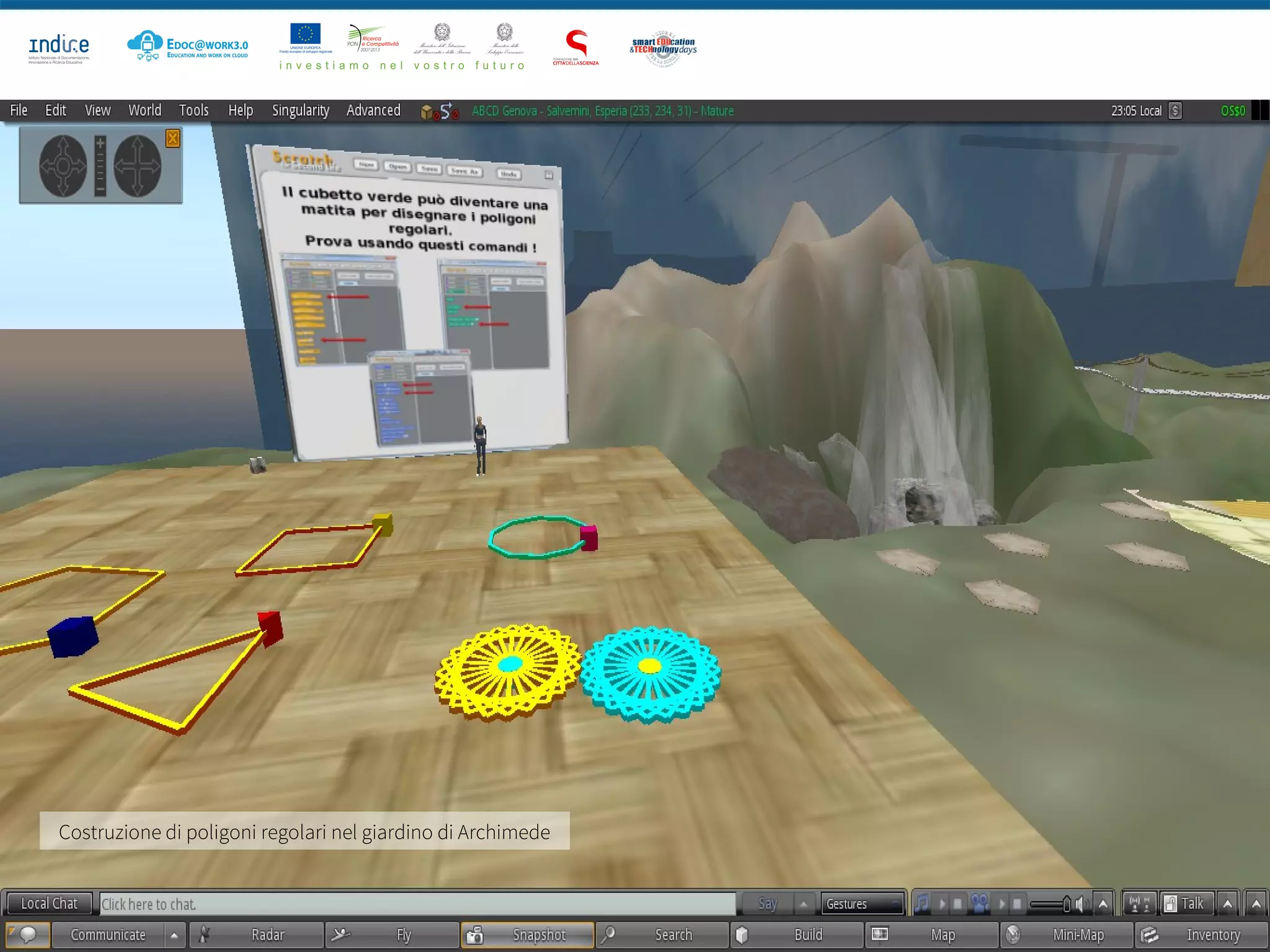The height and width of the screenshot is (952, 1270).
Task: Click the 'Click here to chat' field
Action: [x=418, y=904]
